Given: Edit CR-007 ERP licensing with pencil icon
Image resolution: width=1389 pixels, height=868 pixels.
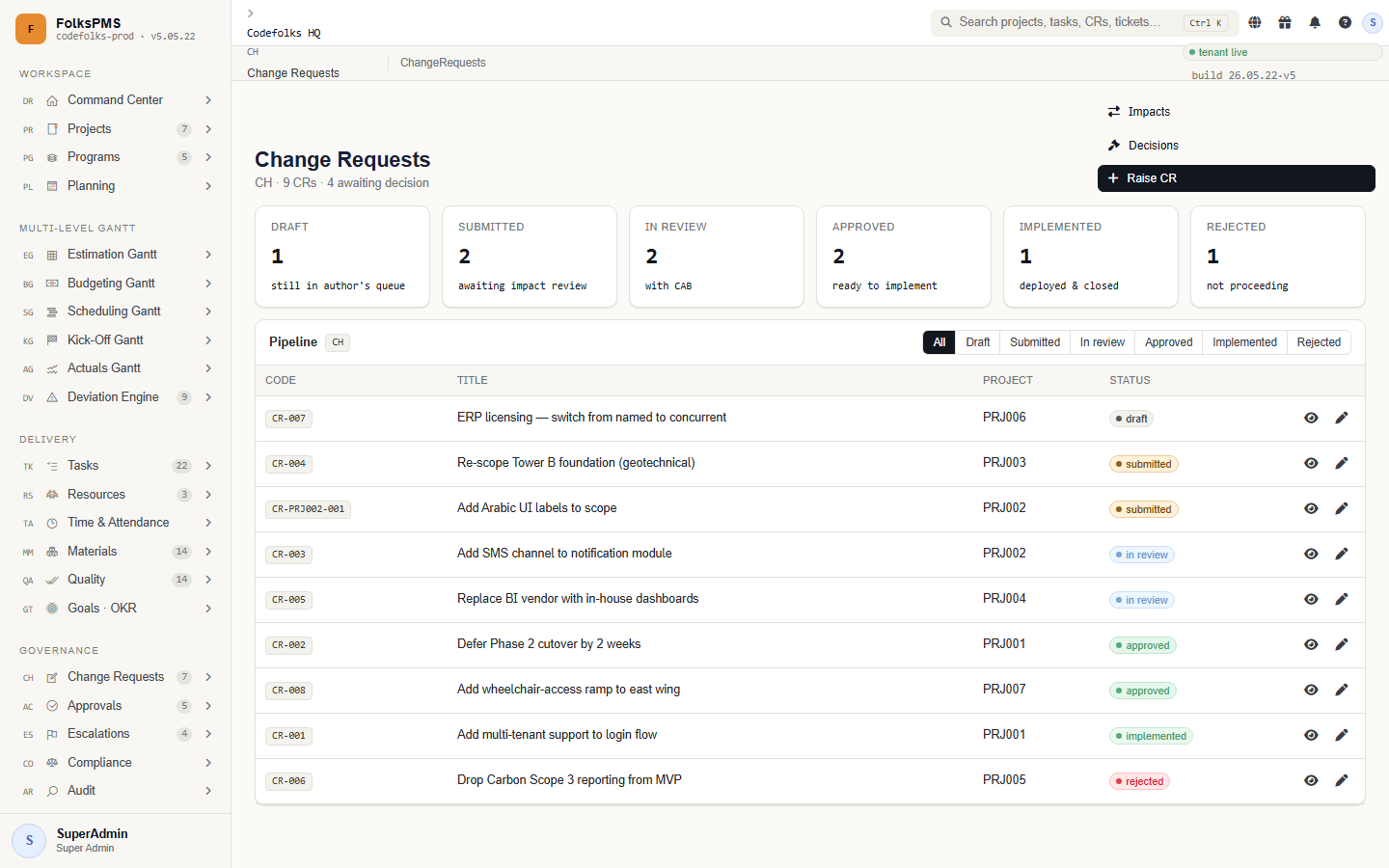Looking at the screenshot, I should tap(1342, 418).
